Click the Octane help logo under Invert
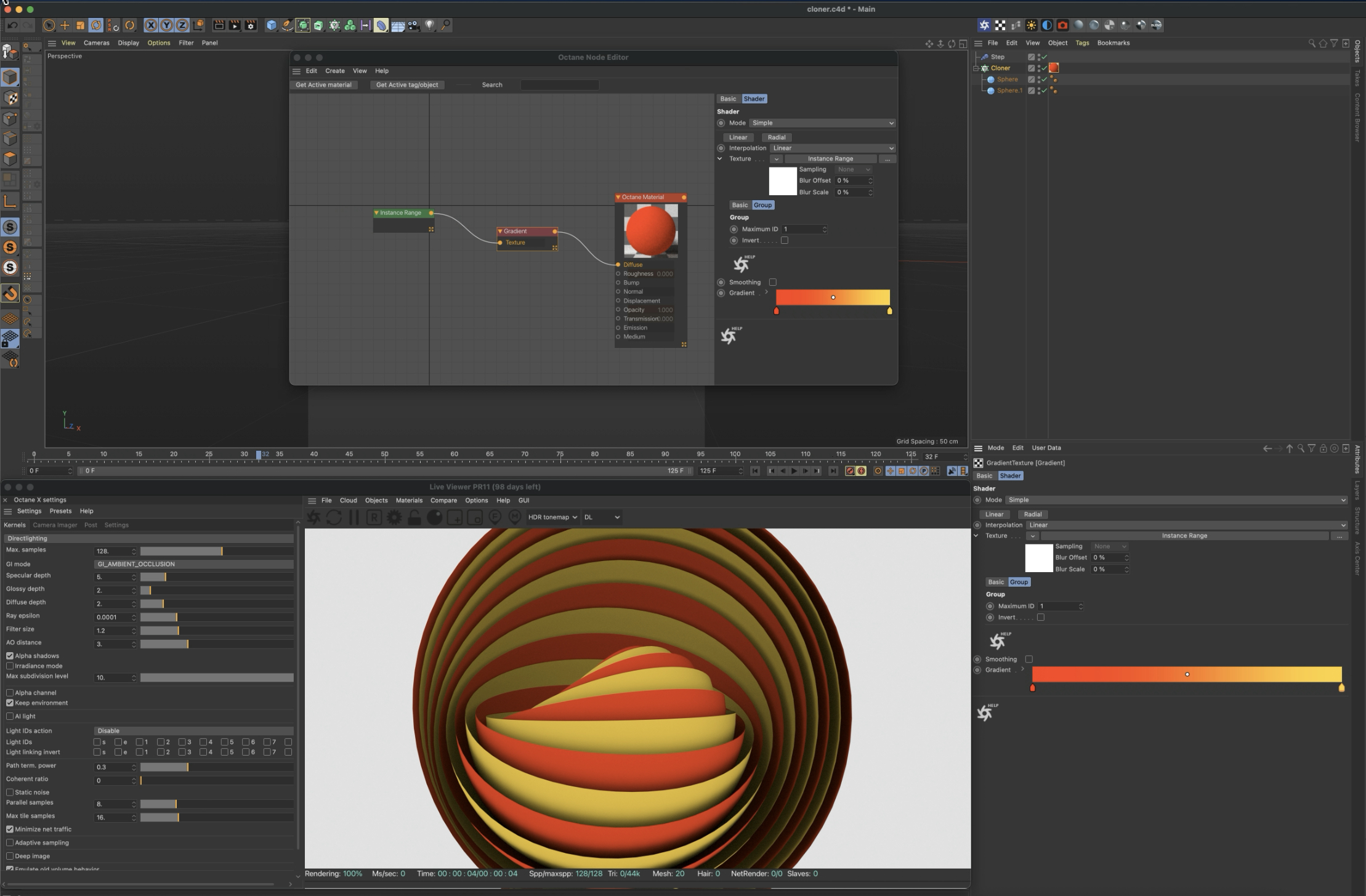1366x896 pixels. 742,264
